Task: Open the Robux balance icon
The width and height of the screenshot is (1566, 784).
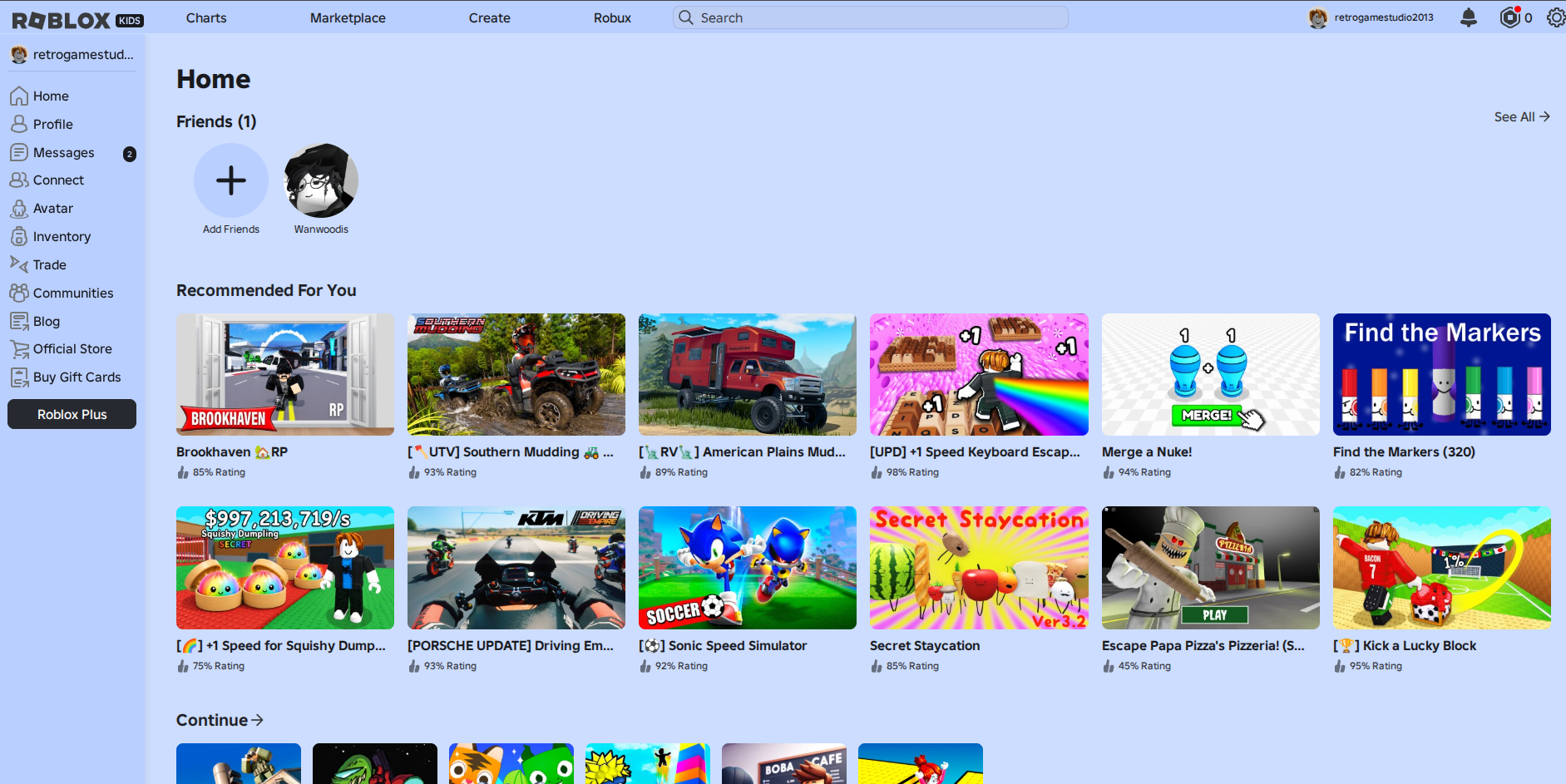Action: pyautogui.click(x=1509, y=17)
